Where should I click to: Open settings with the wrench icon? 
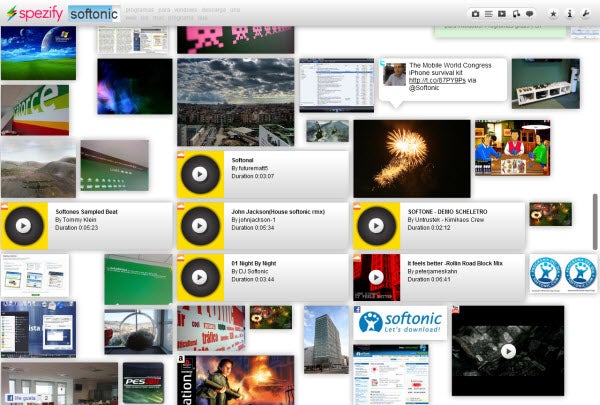tap(586, 14)
